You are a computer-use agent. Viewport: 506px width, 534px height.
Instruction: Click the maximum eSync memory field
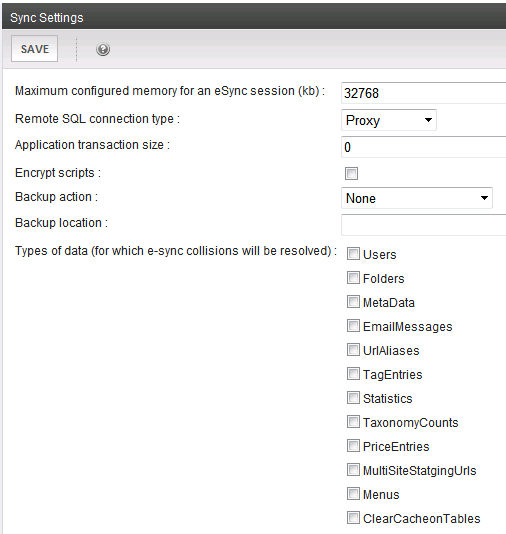424,93
